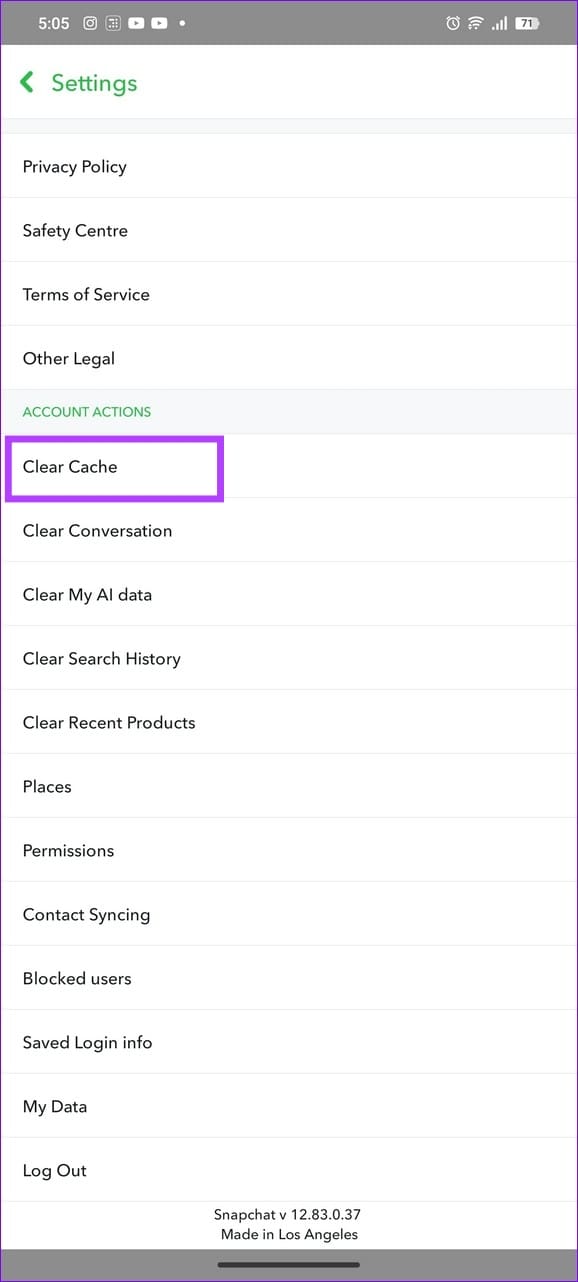Tap the YouTube notification icon
The height and width of the screenshot is (1282, 578).
point(137,23)
